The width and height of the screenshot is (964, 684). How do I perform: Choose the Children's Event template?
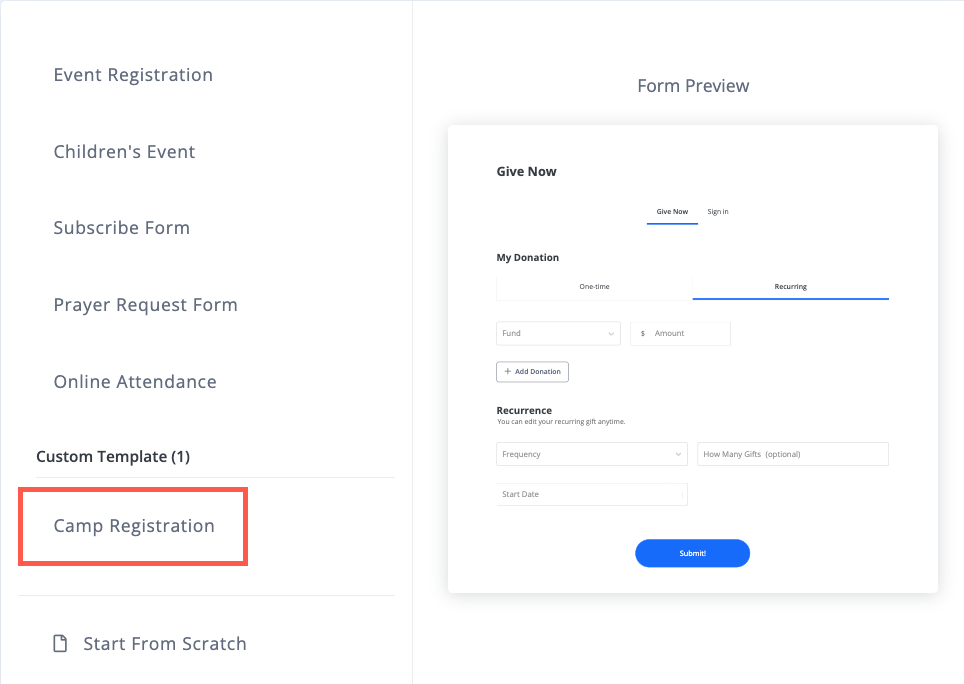point(124,152)
